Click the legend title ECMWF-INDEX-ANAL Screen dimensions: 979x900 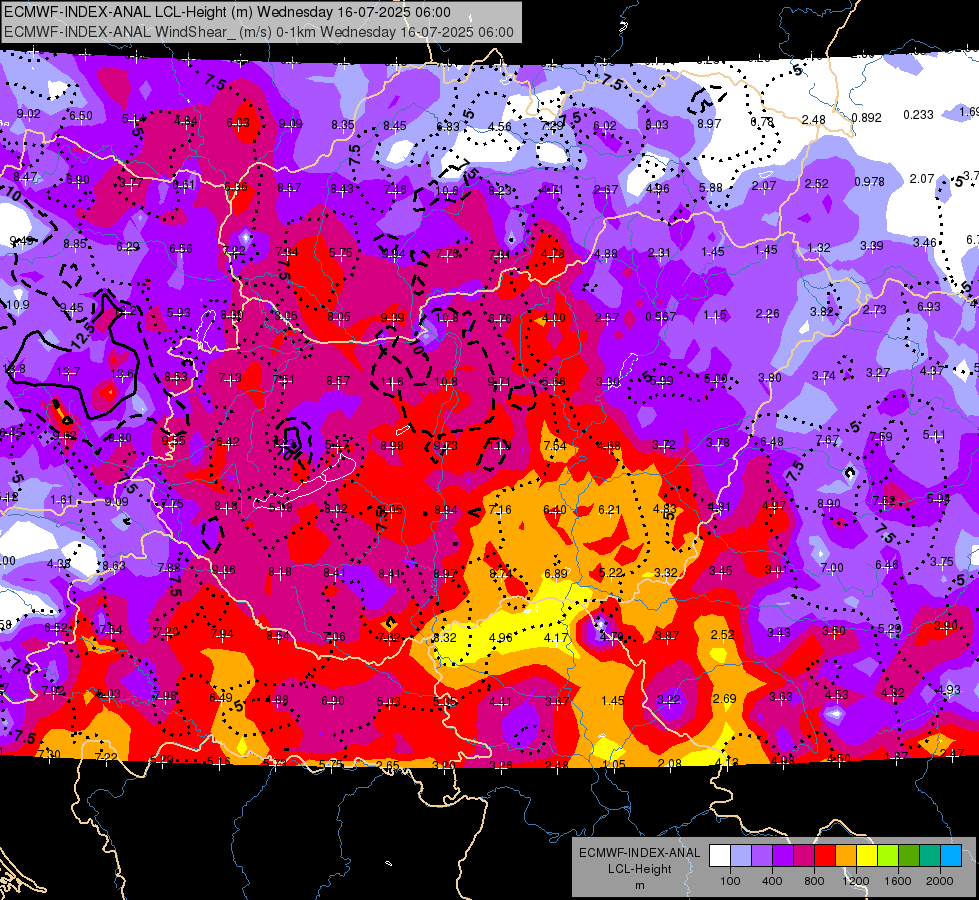(639, 853)
